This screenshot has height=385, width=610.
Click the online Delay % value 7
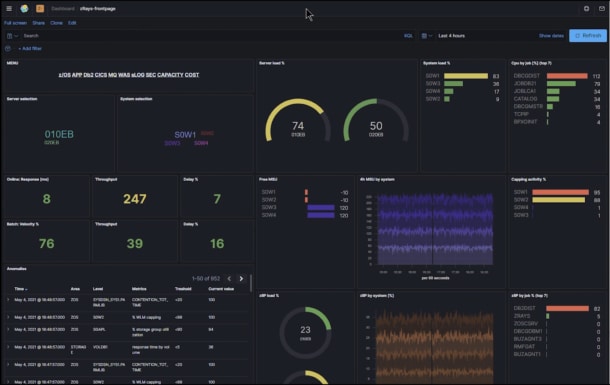point(217,199)
